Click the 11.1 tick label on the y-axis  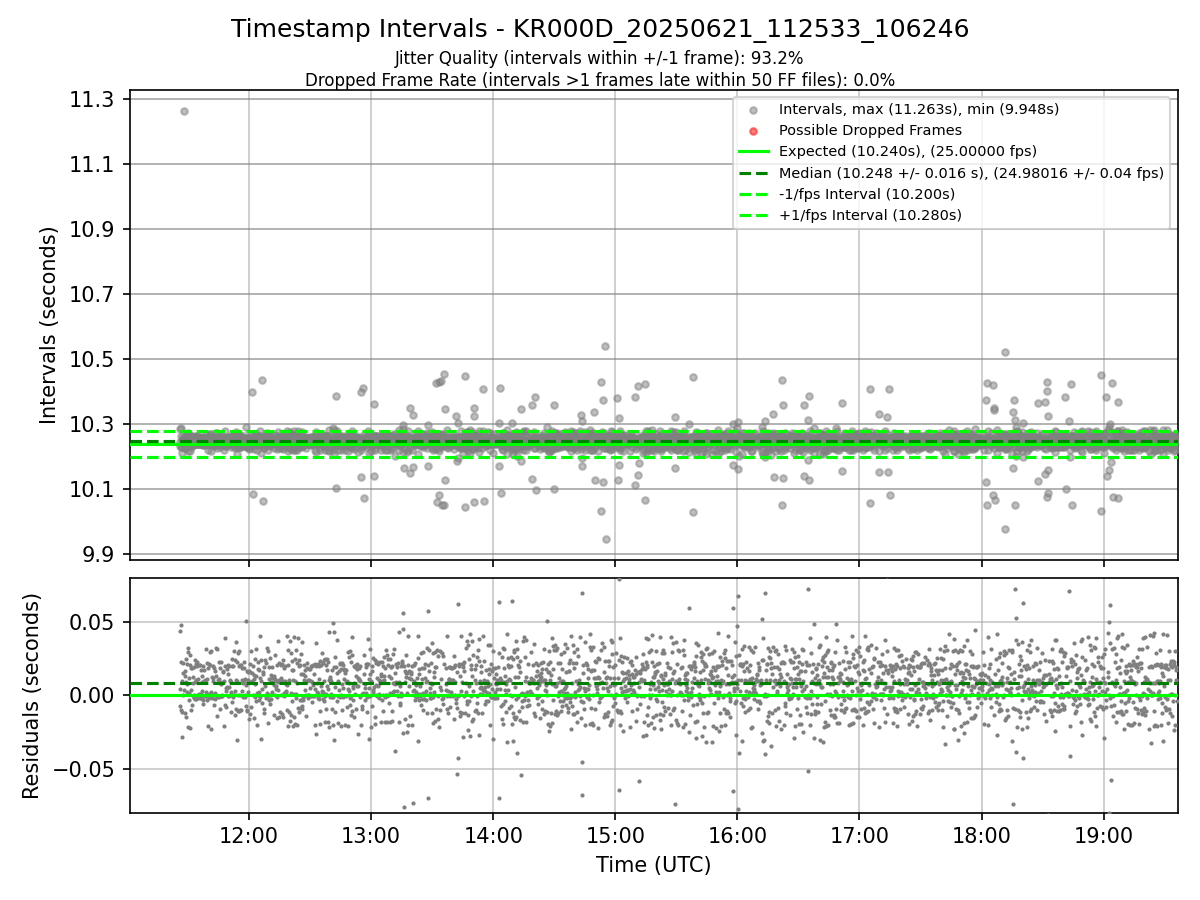tap(93, 164)
